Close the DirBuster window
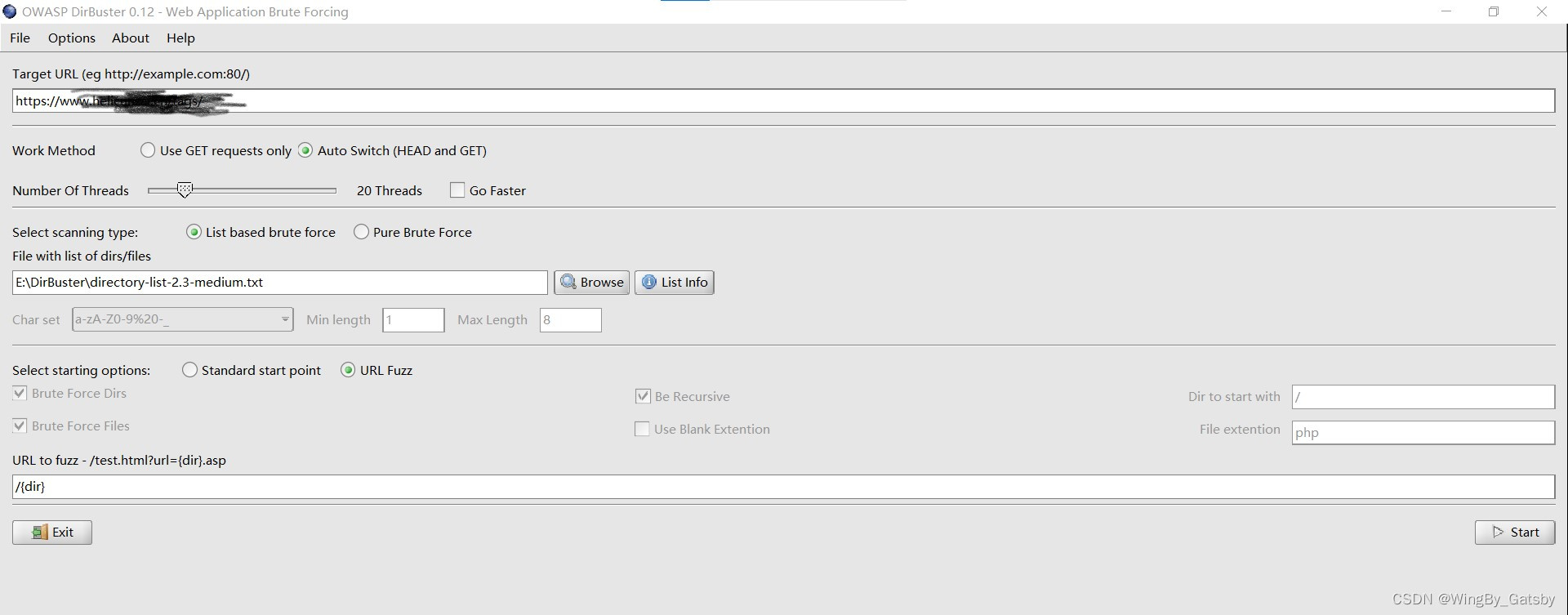 (x=1542, y=11)
